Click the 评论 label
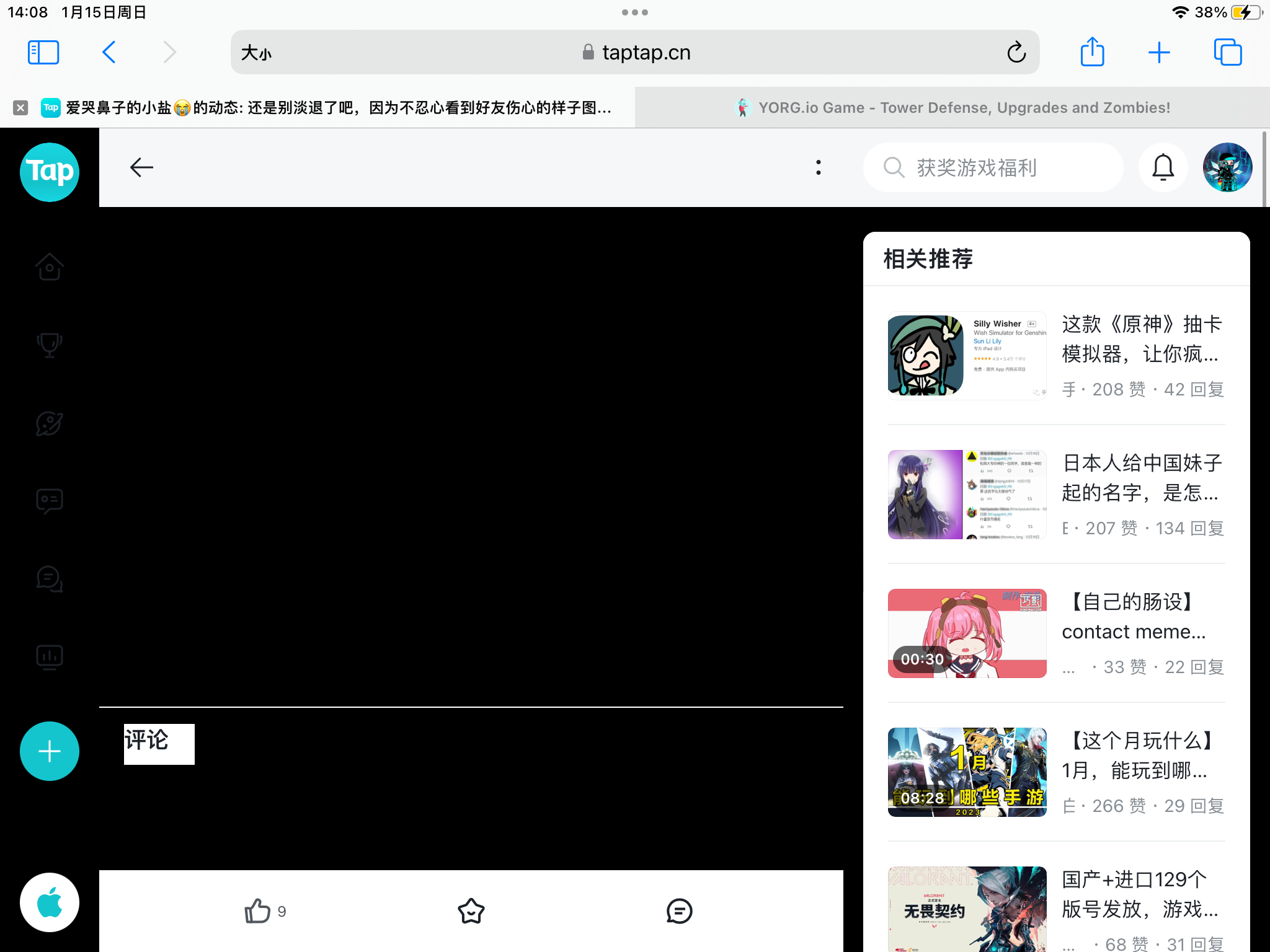 point(147,740)
